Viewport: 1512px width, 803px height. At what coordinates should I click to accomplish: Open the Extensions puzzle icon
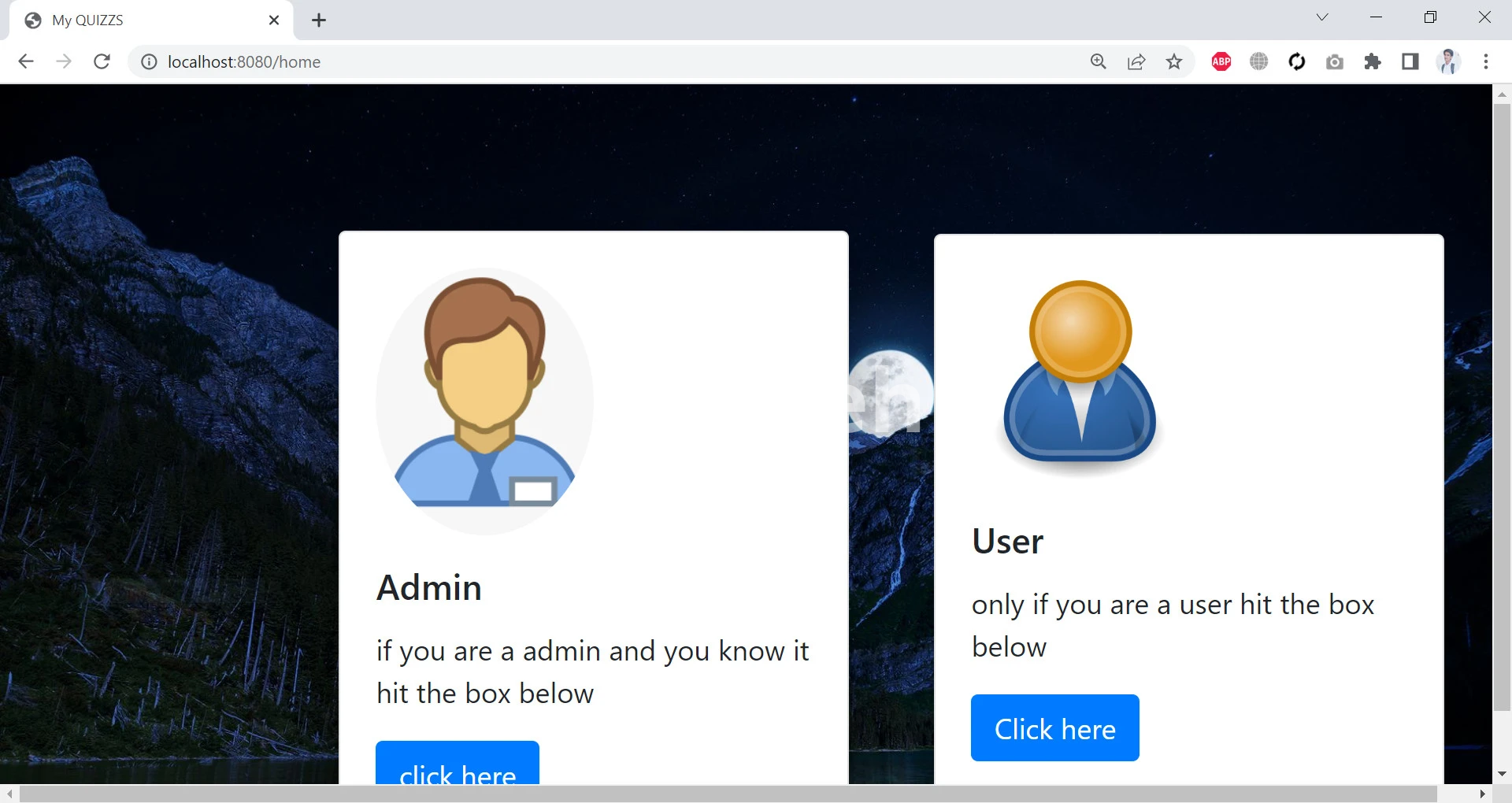tap(1373, 61)
